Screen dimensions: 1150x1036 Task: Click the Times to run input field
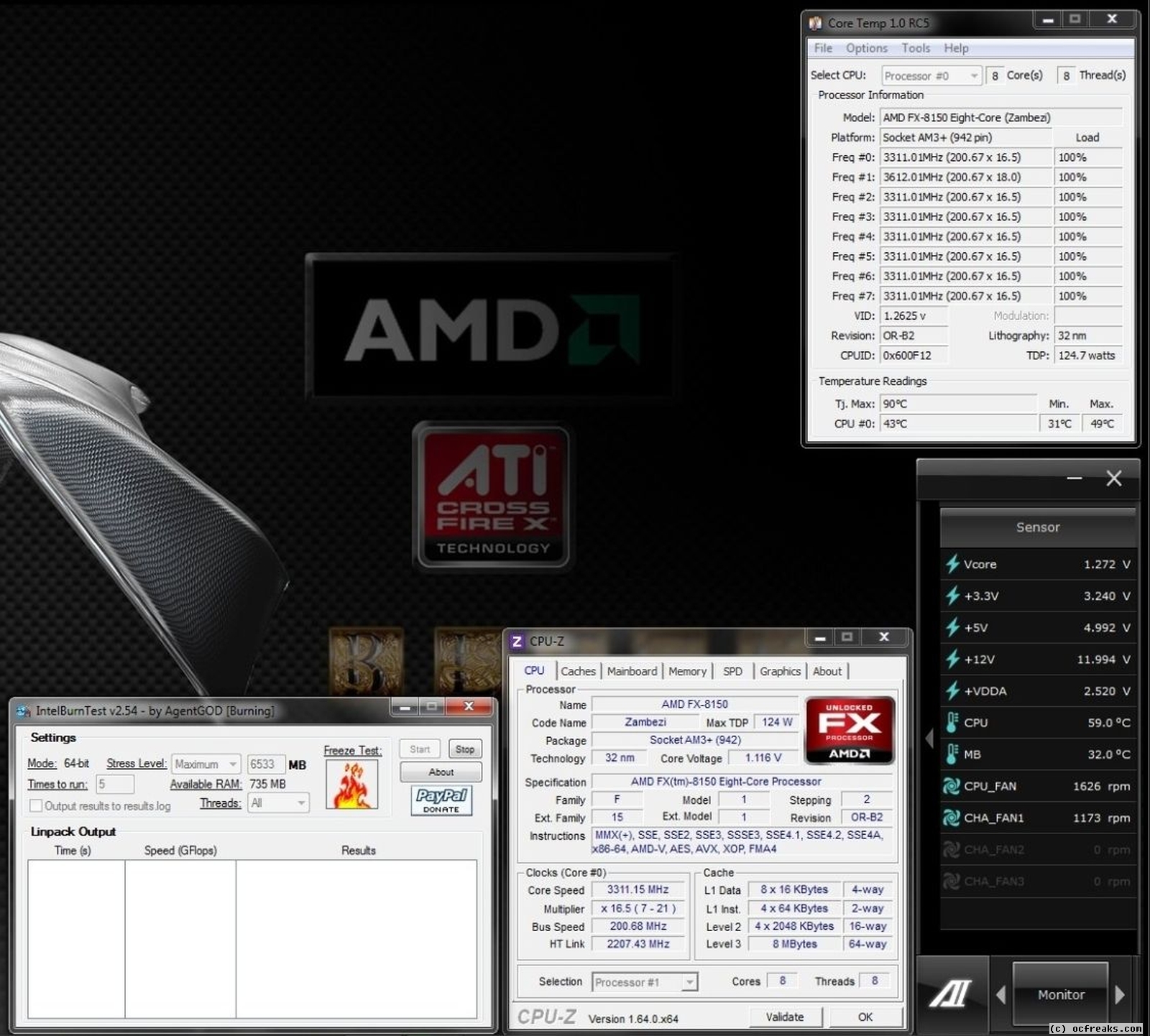click(x=115, y=784)
